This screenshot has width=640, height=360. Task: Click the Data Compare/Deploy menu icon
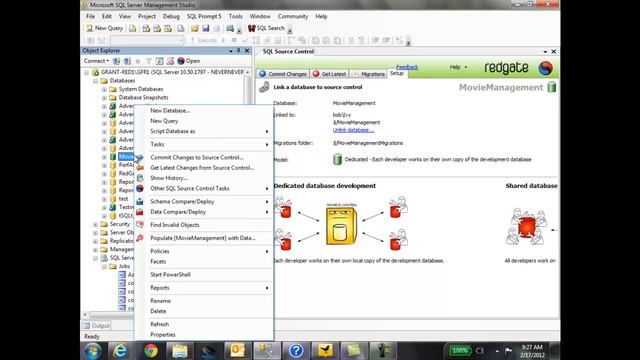(x=140, y=212)
